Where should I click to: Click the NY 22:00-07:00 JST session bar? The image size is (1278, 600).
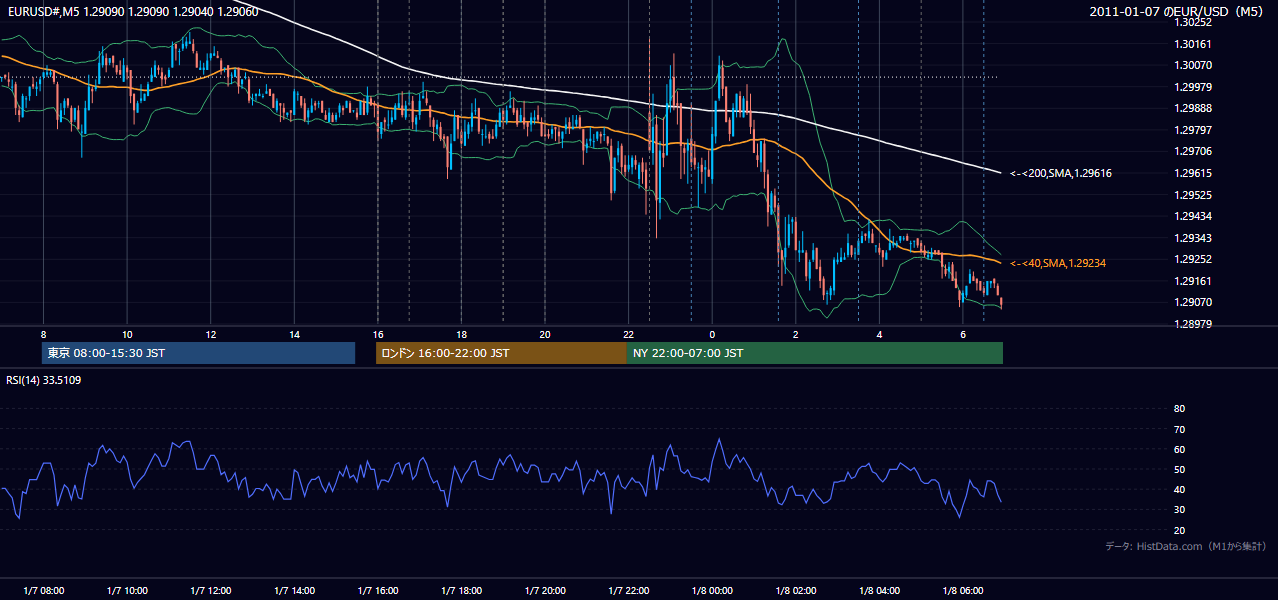[x=815, y=353]
